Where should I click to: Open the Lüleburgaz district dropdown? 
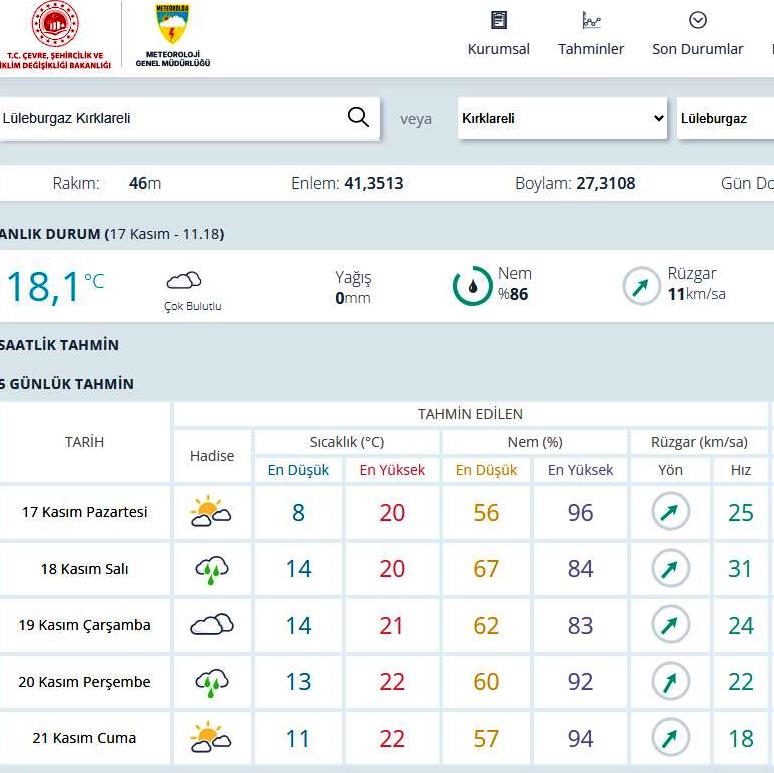(725, 118)
